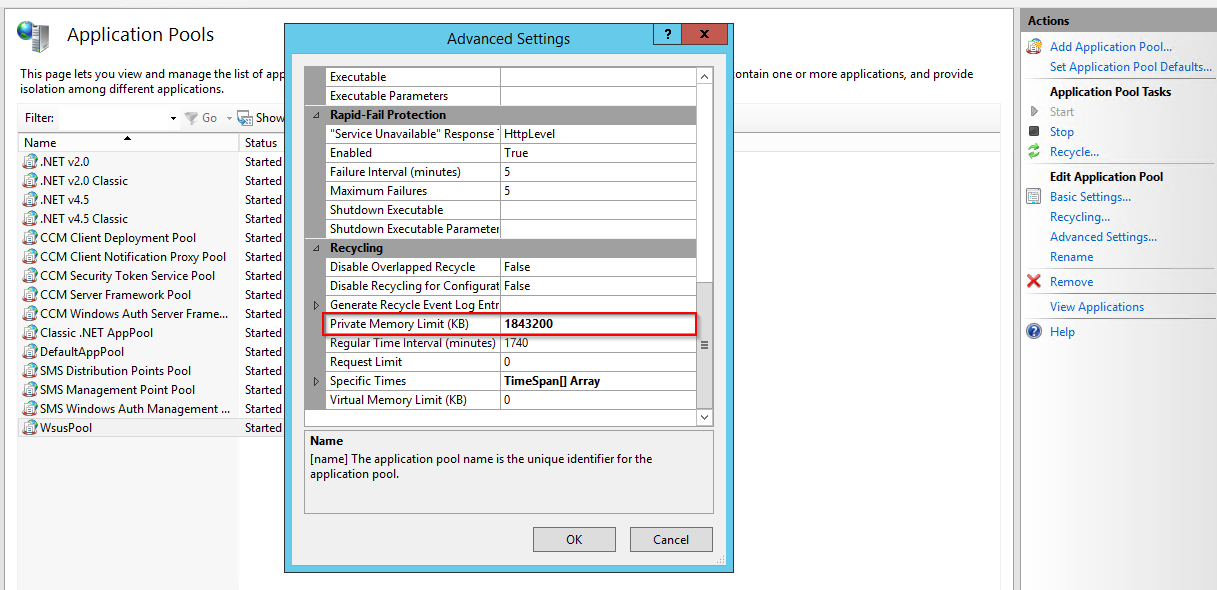Viewport: 1217px width, 590px height.
Task: Click the blue Help question icon
Action: point(1034,332)
